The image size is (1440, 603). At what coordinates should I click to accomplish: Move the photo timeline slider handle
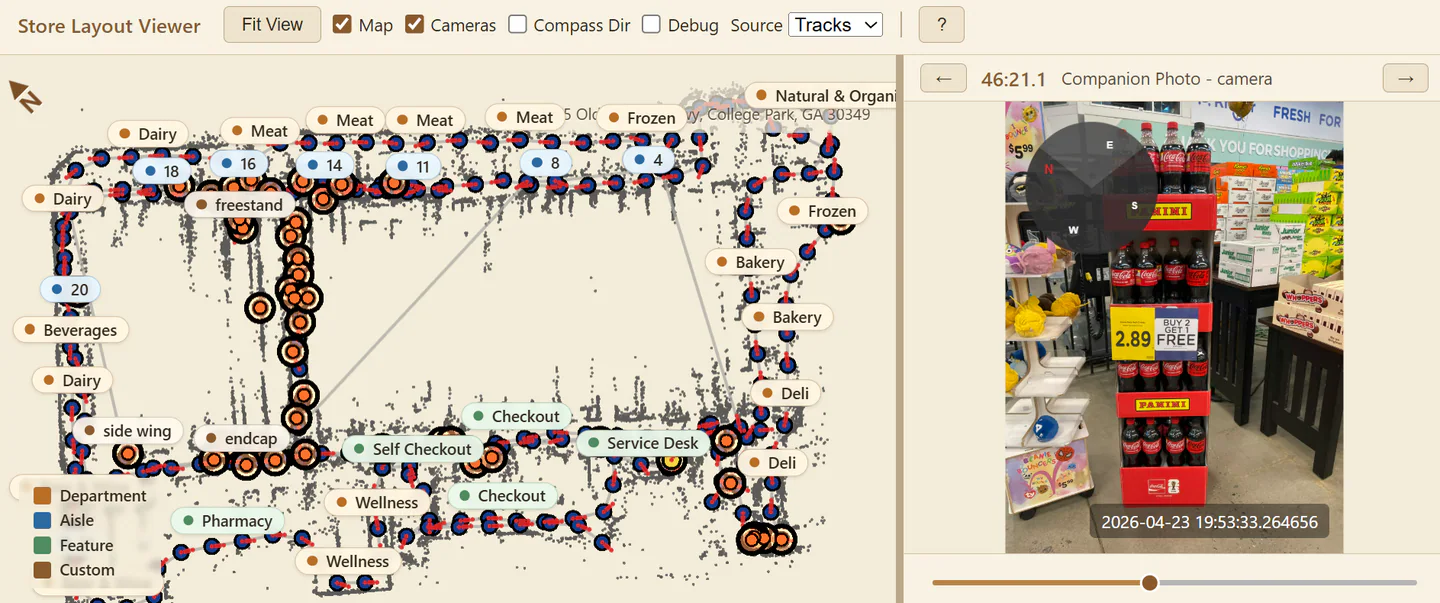(x=1150, y=582)
